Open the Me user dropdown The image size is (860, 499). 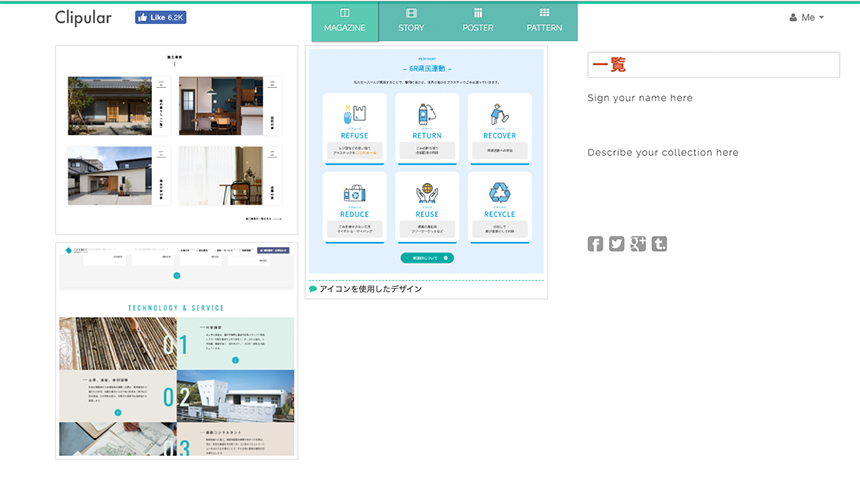[806, 18]
